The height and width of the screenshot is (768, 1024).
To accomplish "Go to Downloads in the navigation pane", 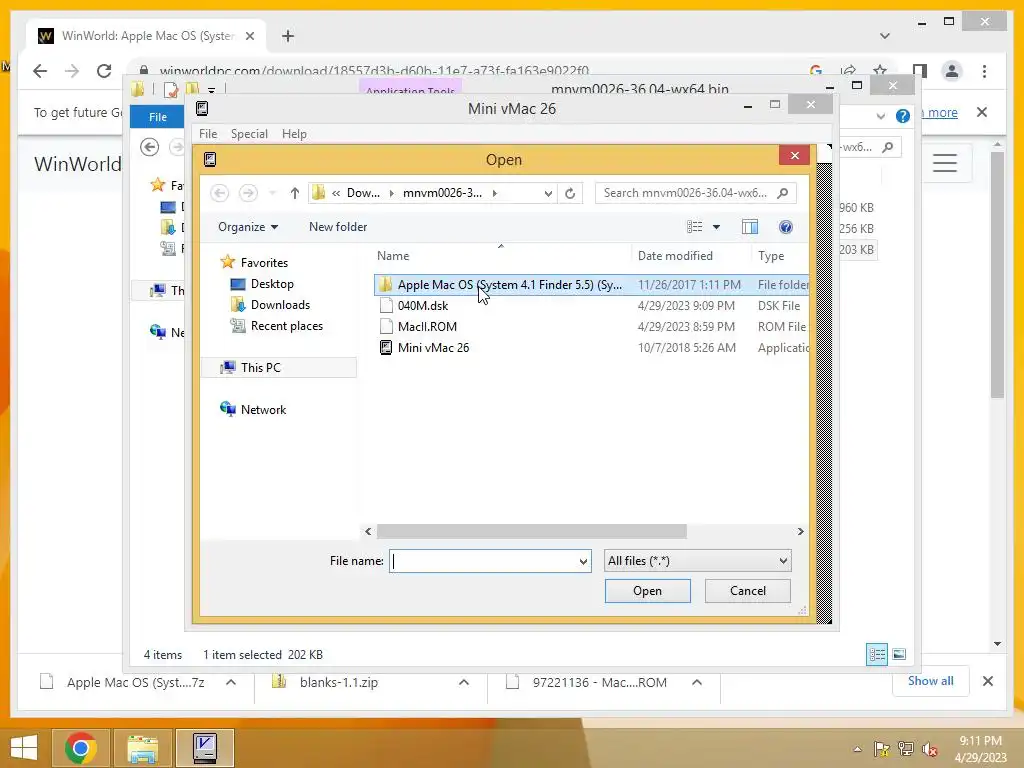I will click(x=280, y=305).
